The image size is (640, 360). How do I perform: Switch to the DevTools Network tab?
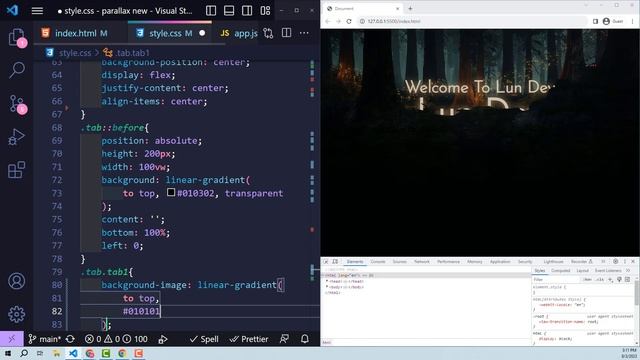tap(422, 262)
